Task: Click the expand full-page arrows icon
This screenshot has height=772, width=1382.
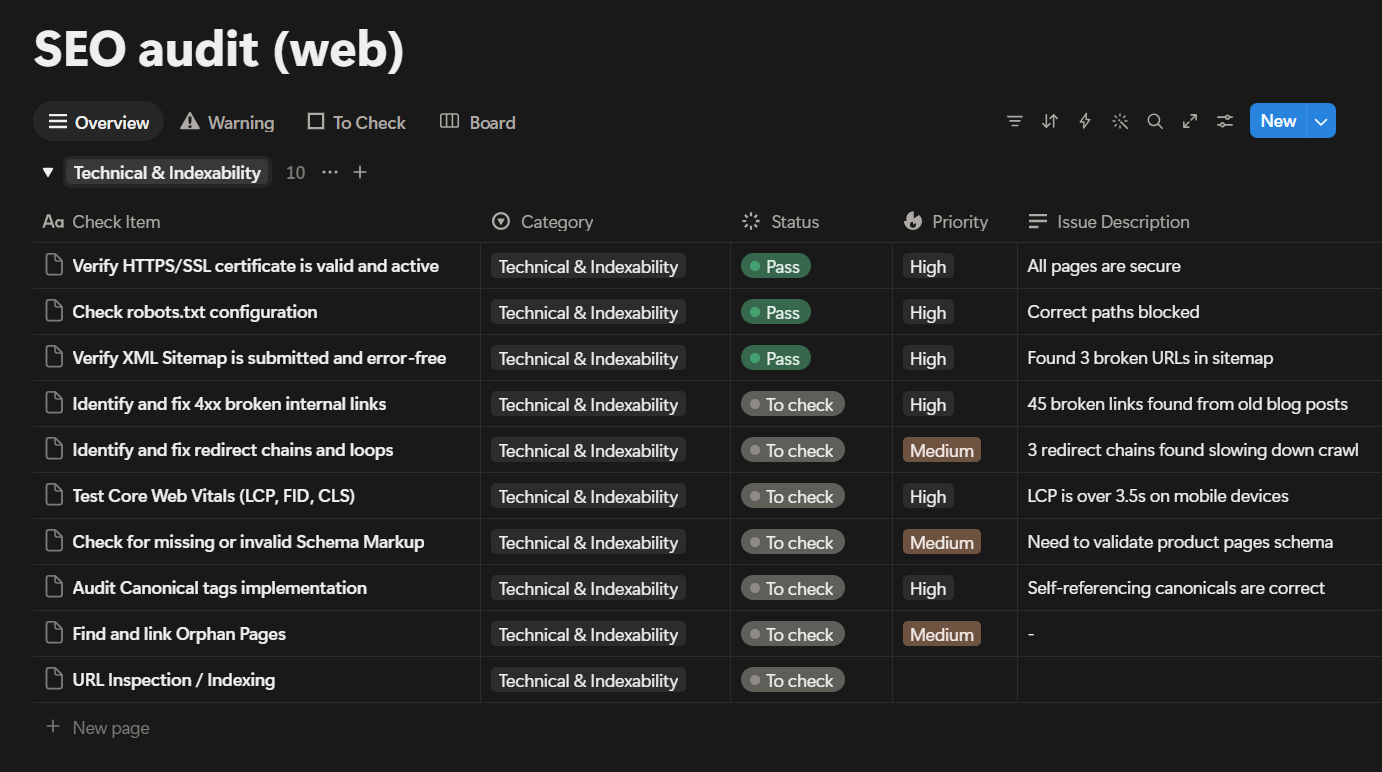Action: click(1190, 121)
